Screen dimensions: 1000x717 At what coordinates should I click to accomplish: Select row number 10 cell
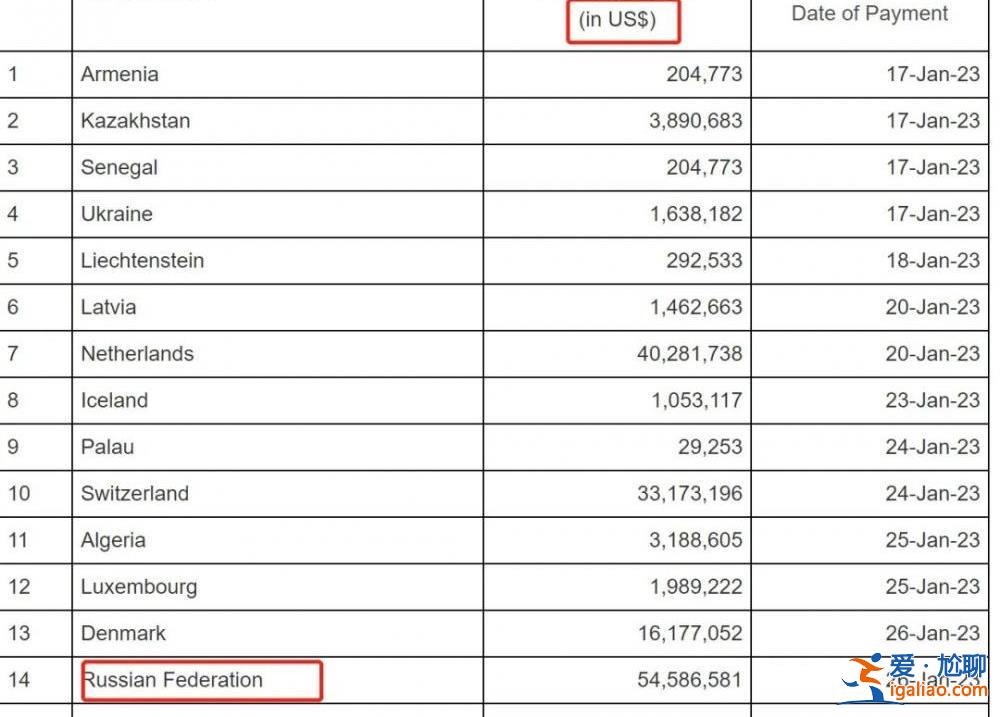click(36, 493)
